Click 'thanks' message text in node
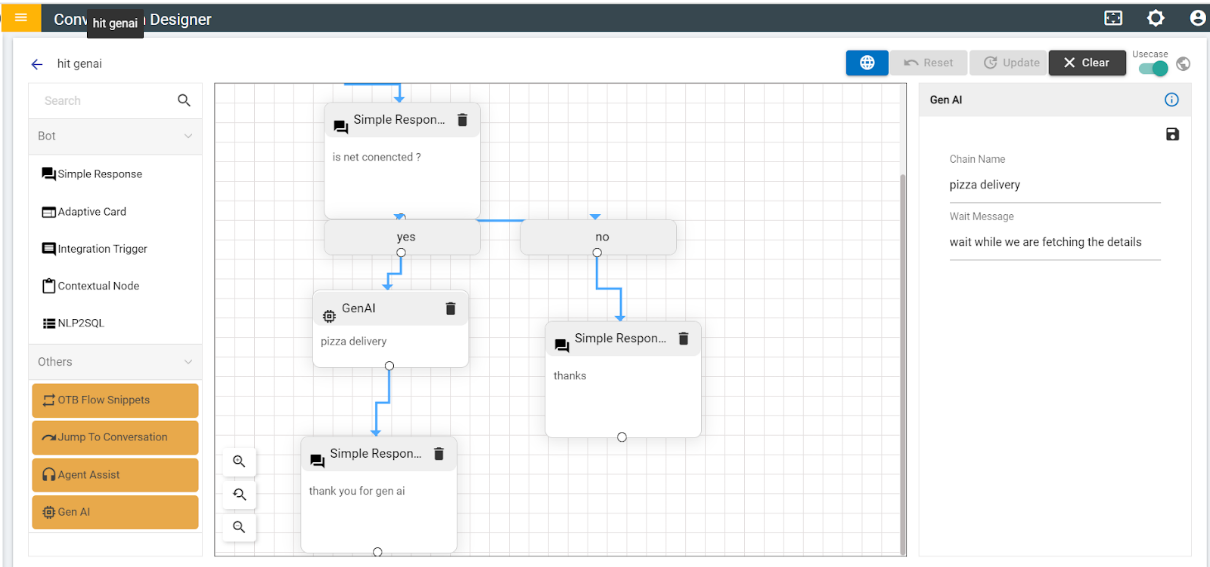Image resolution: width=1210 pixels, height=567 pixels. 570,376
